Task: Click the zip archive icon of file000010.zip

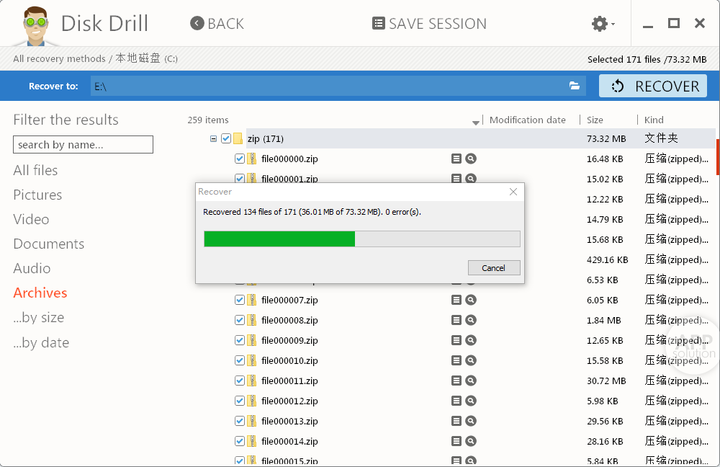Action: pos(252,360)
